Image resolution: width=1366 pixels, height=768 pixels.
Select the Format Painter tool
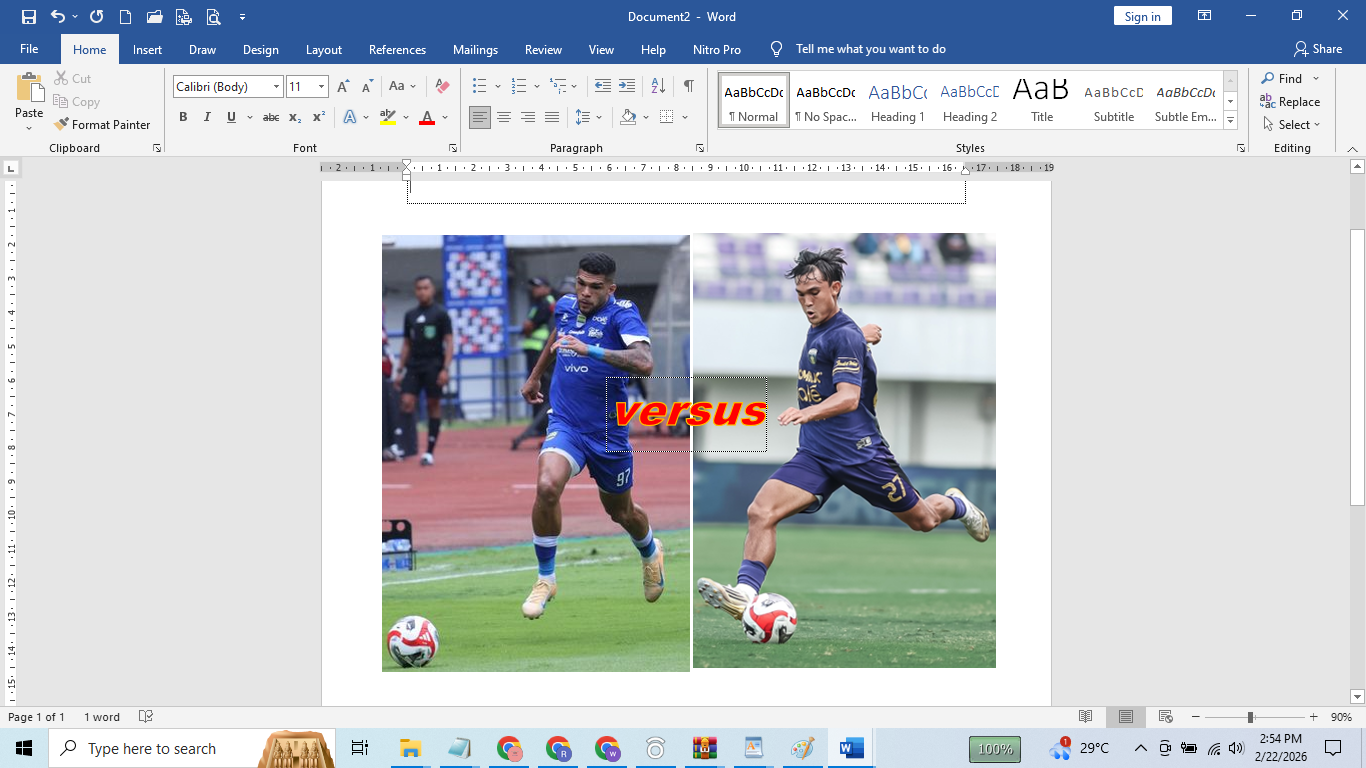(x=103, y=124)
